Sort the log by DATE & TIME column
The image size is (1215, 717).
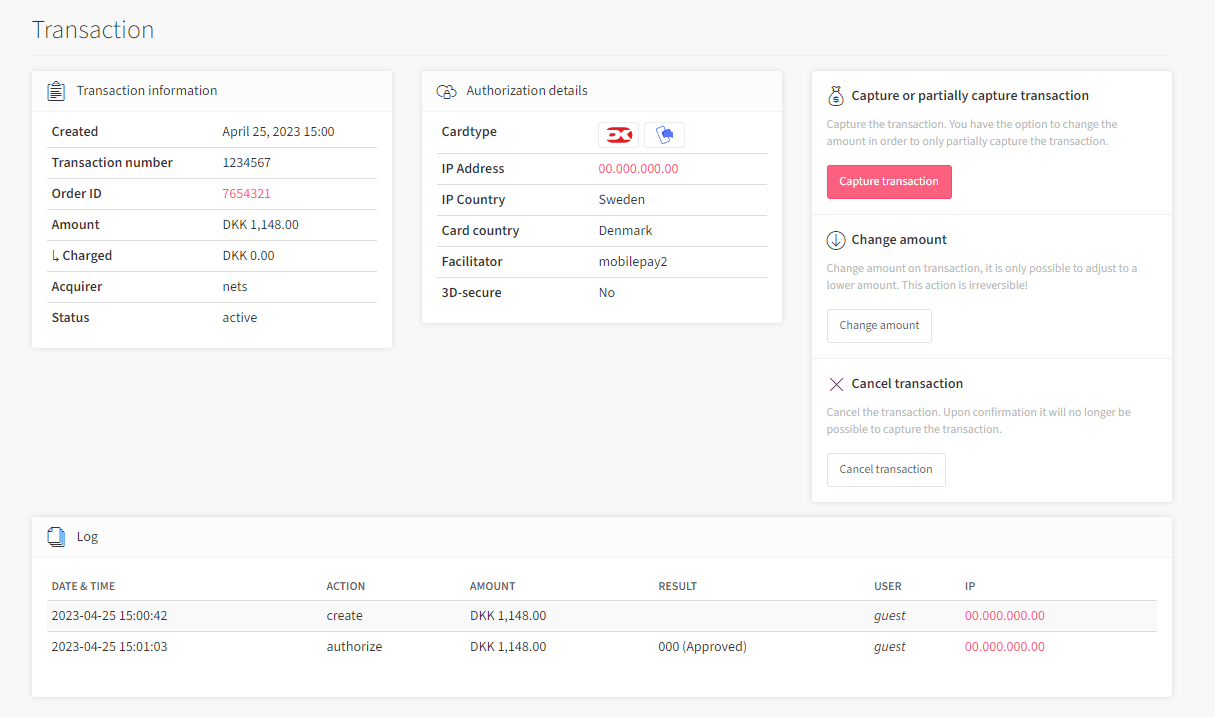point(83,586)
